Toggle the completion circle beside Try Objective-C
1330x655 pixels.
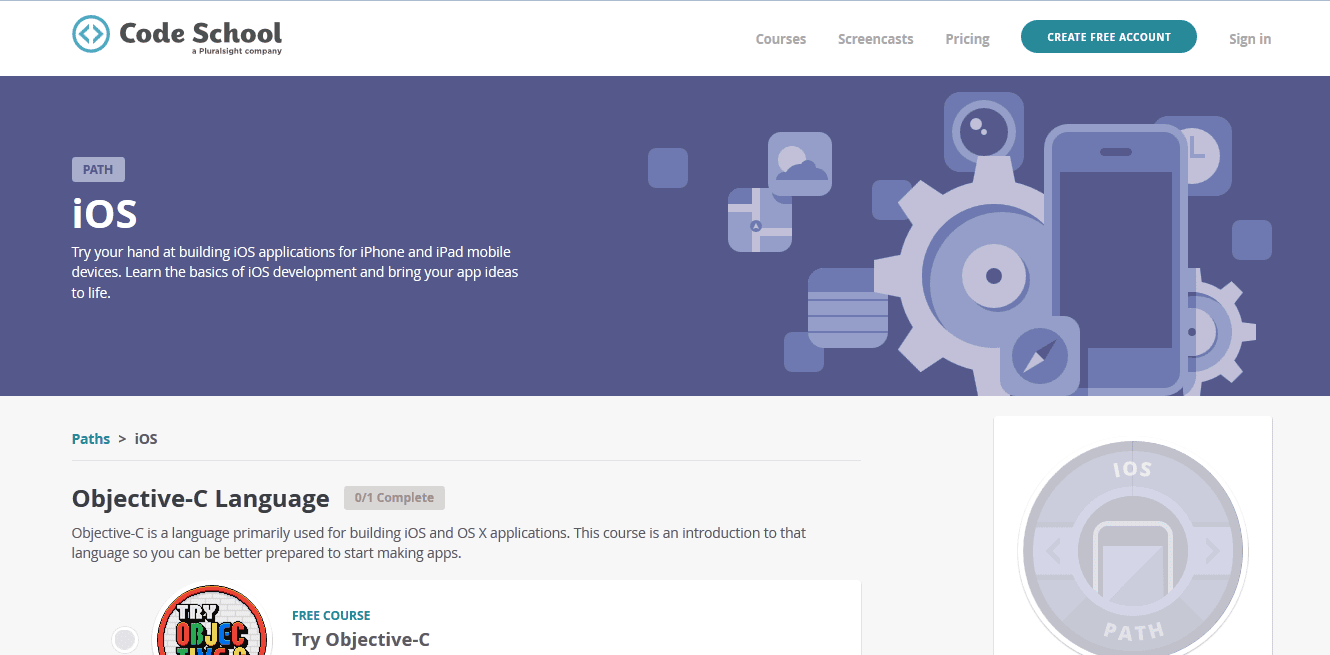[x=125, y=640]
